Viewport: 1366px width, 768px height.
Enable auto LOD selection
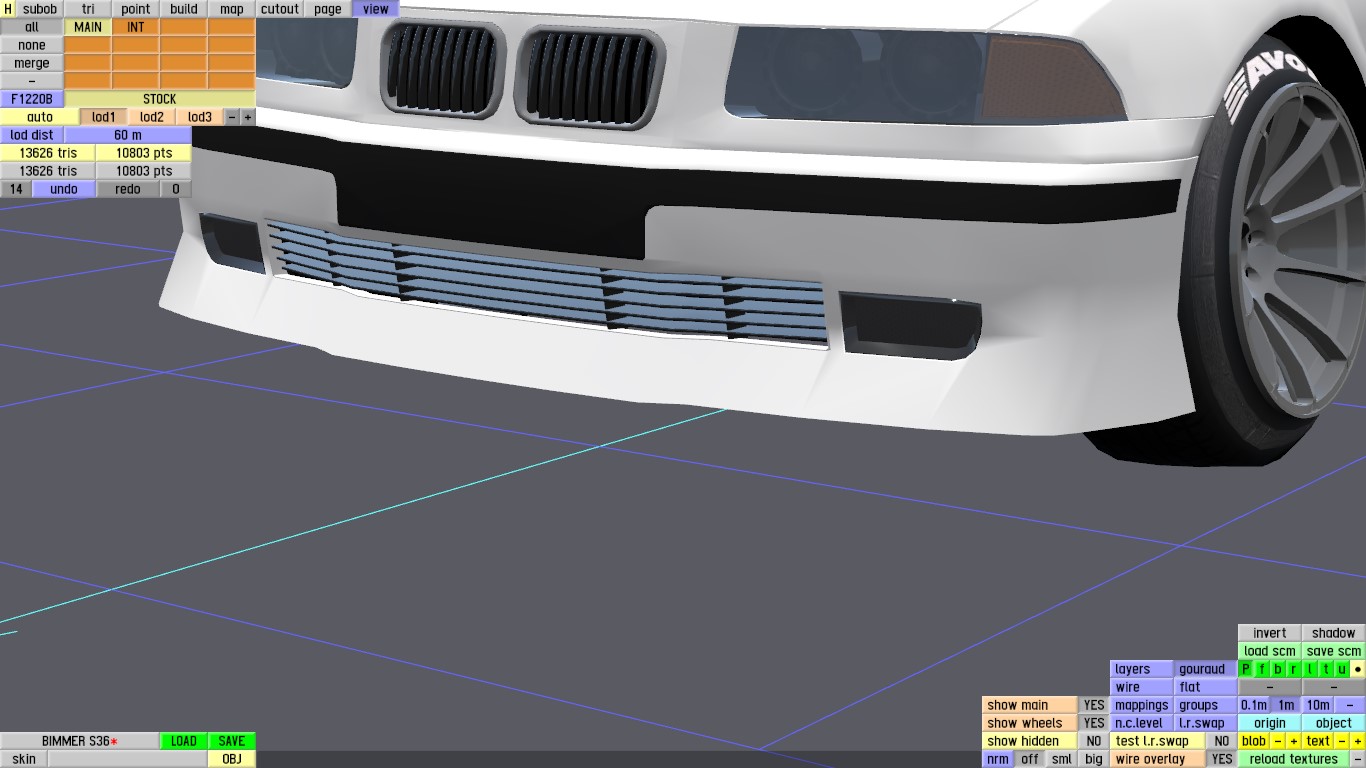point(40,117)
